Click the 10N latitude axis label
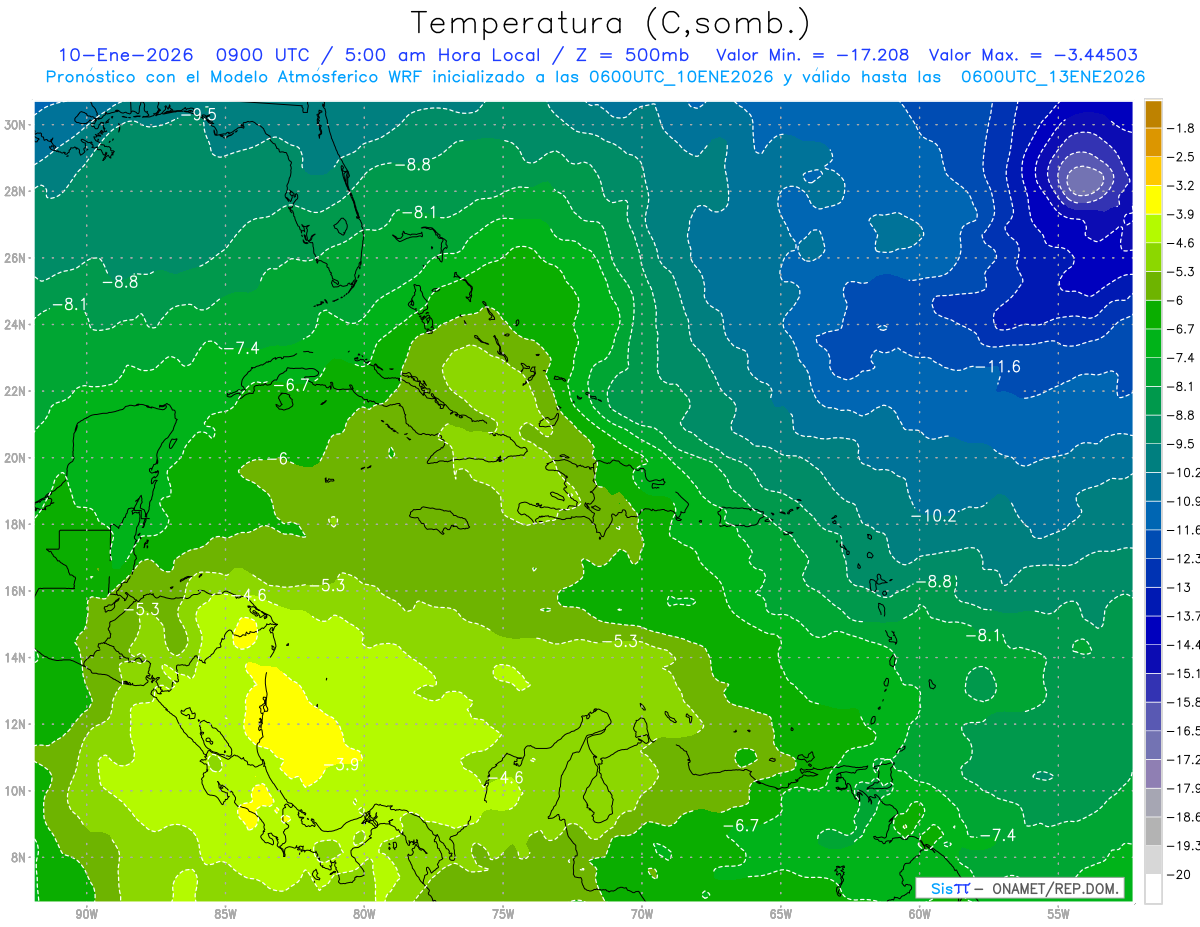This screenshot has height=927, width=1200. point(16,790)
